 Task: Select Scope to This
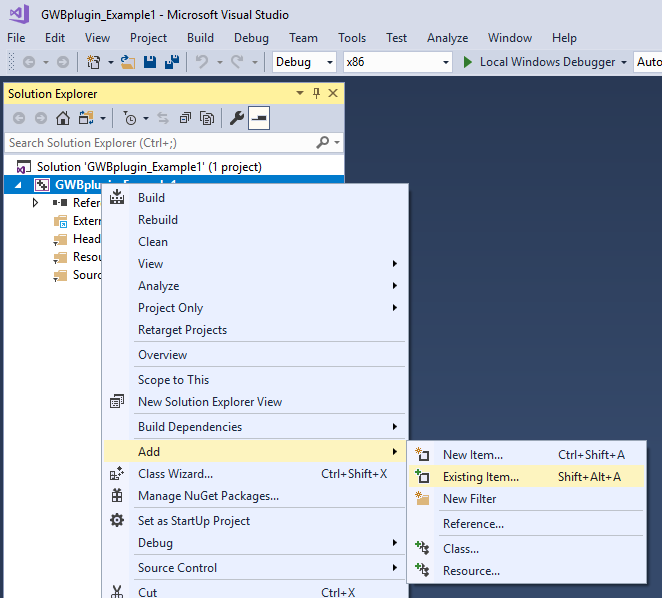(x=255, y=380)
